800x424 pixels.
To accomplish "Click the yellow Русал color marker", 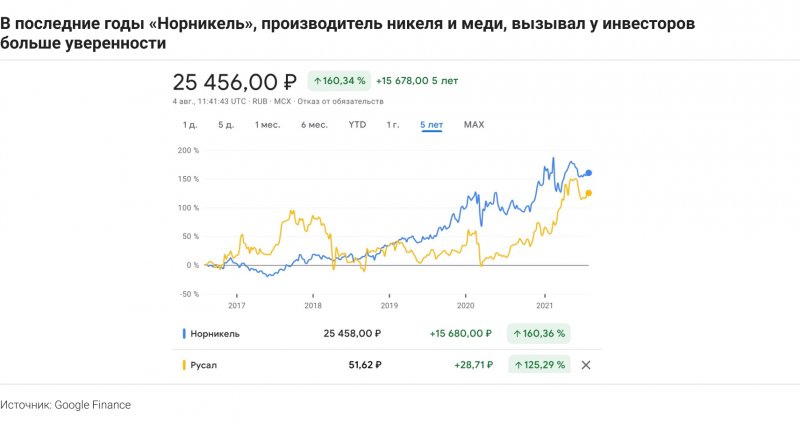I will click(183, 365).
